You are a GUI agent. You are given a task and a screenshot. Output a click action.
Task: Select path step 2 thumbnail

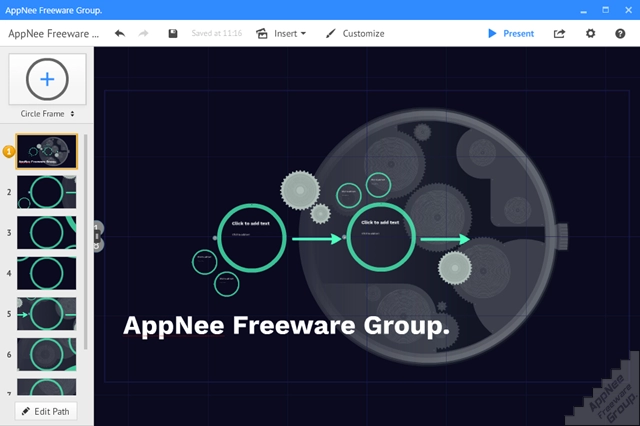point(47,192)
